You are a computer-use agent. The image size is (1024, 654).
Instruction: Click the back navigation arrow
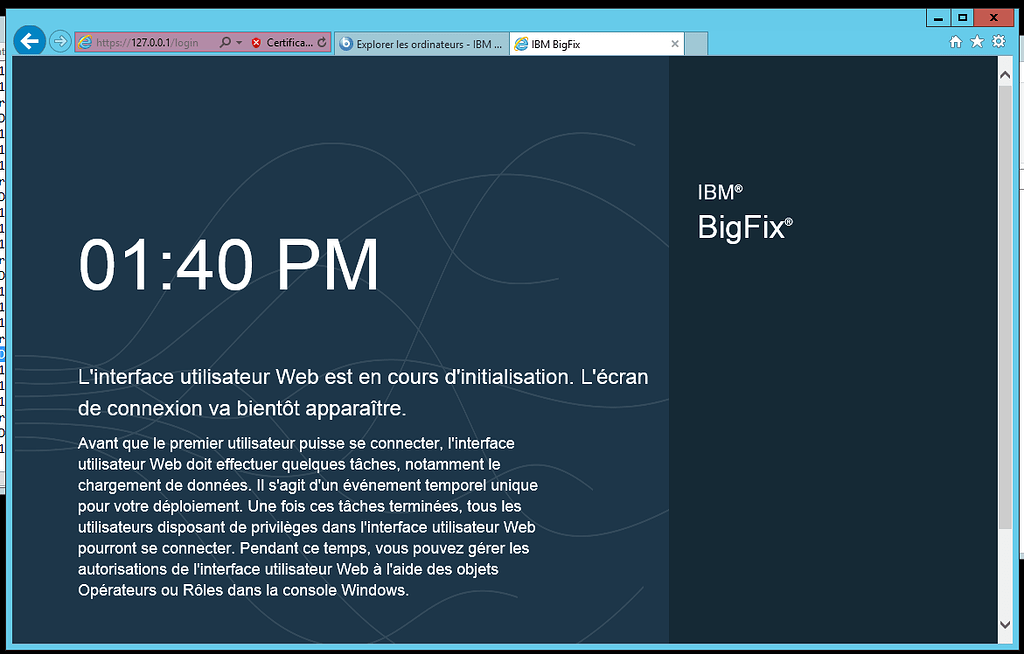(x=29, y=41)
